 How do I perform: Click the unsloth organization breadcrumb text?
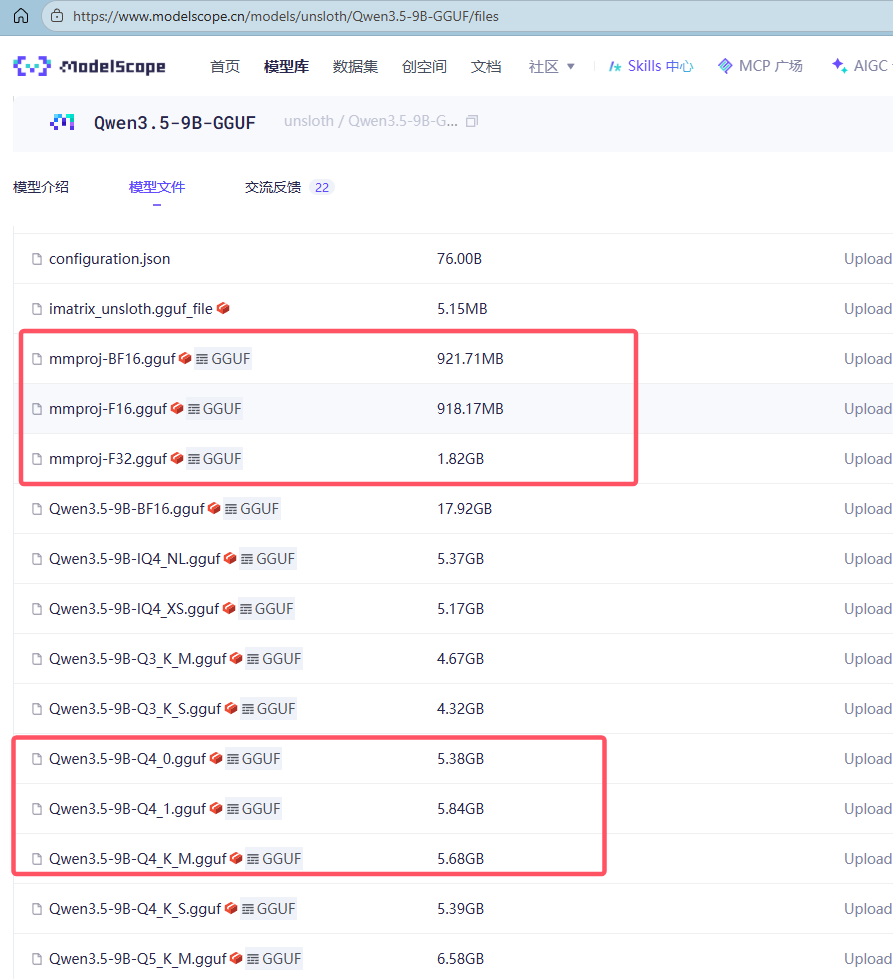[x=308, y=121]
